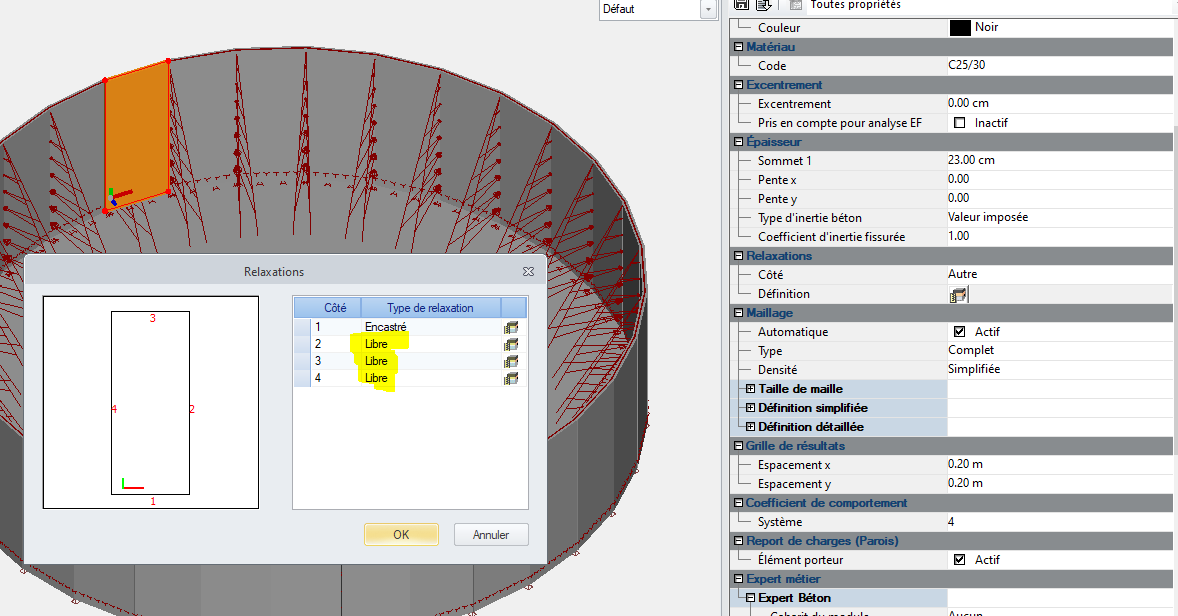This screenshot has height=616, width=1178.
Task: Collapse Report de charges (Parois) section
Action: coord(739,541)
